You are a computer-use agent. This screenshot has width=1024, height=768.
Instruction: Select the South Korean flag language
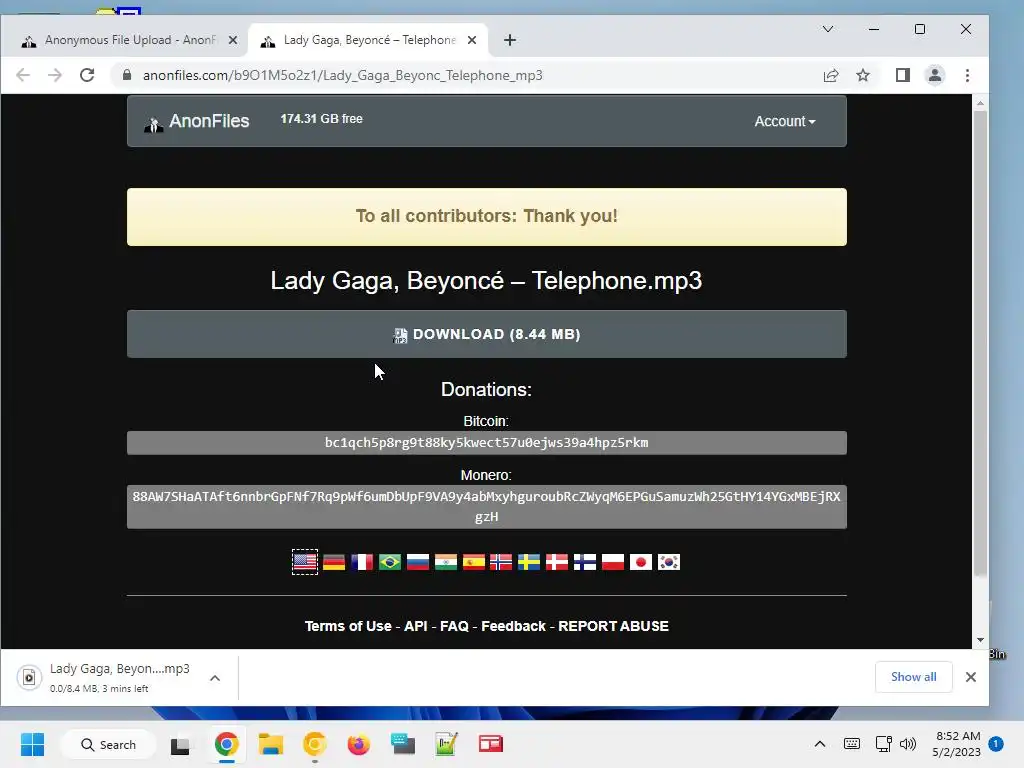tap(669, 562)
